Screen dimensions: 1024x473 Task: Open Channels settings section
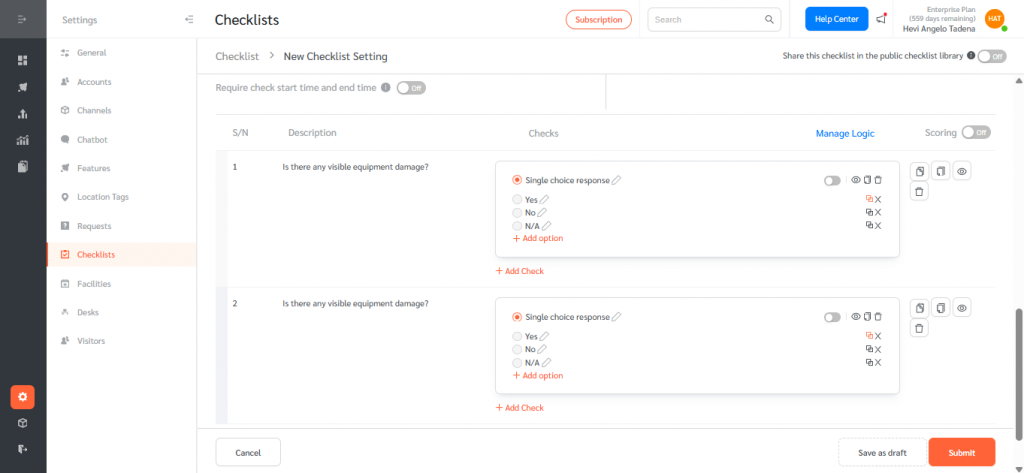[x=94, y=110]
